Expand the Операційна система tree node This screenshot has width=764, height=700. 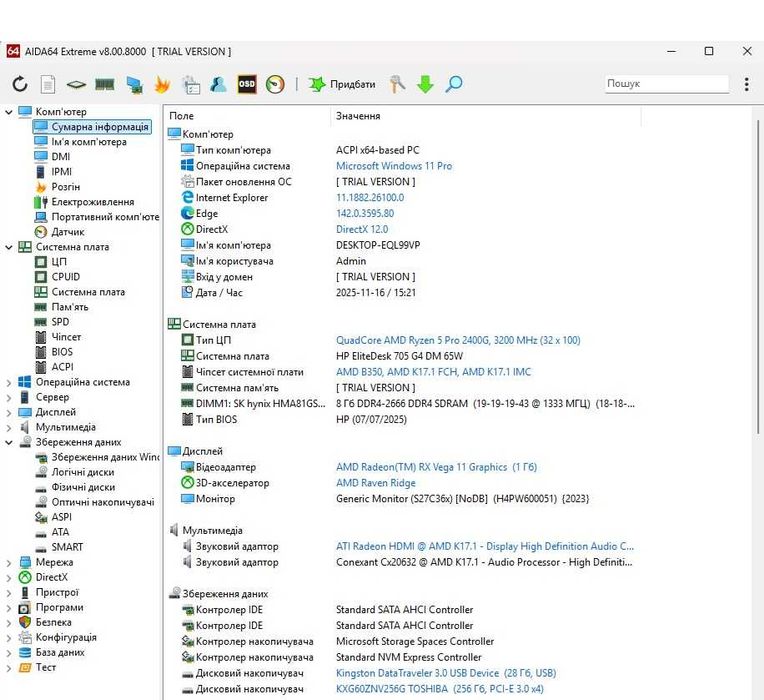tap(9, 383)
